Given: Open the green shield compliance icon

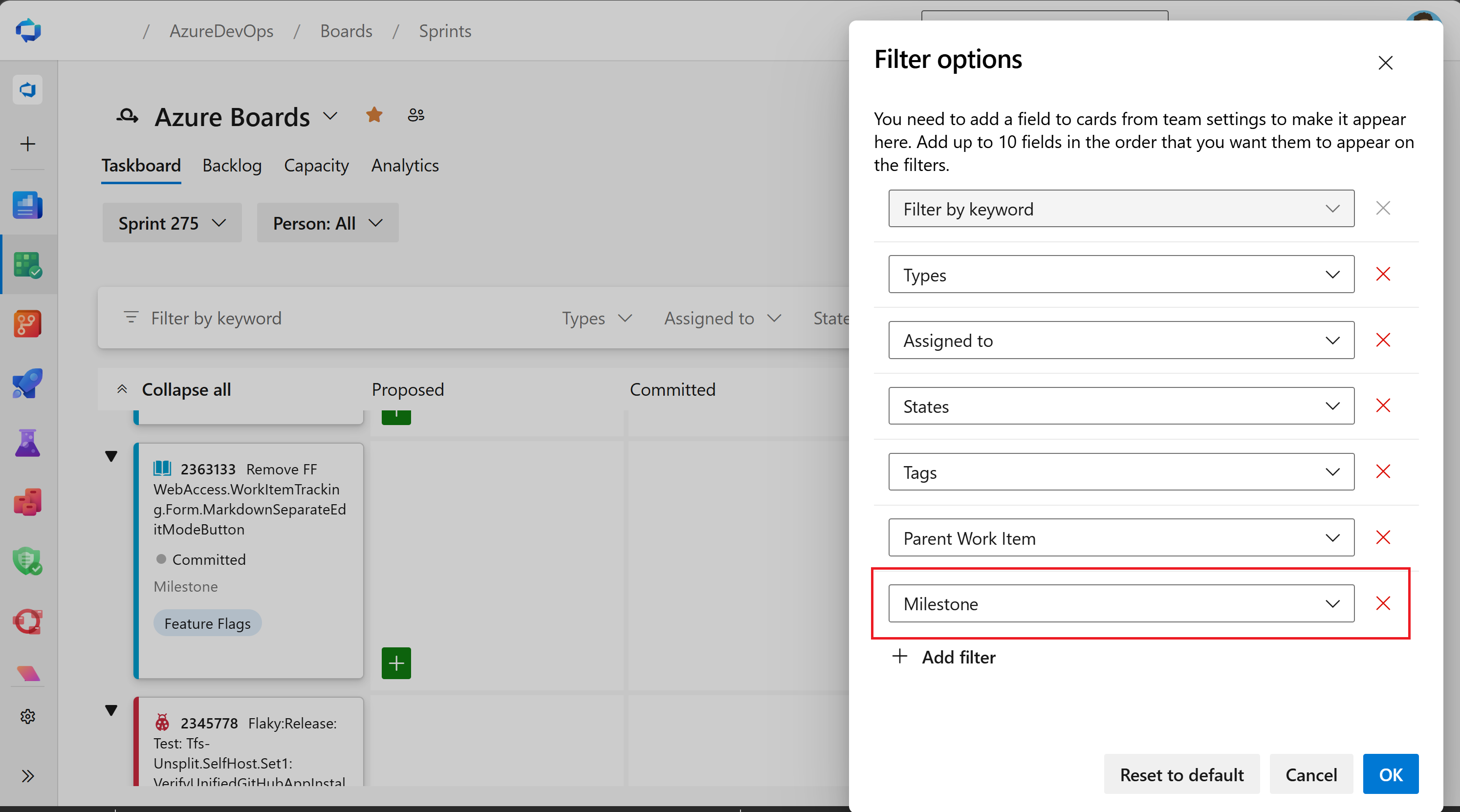Looking at the screenshot, I should click(x=28, y=561).
